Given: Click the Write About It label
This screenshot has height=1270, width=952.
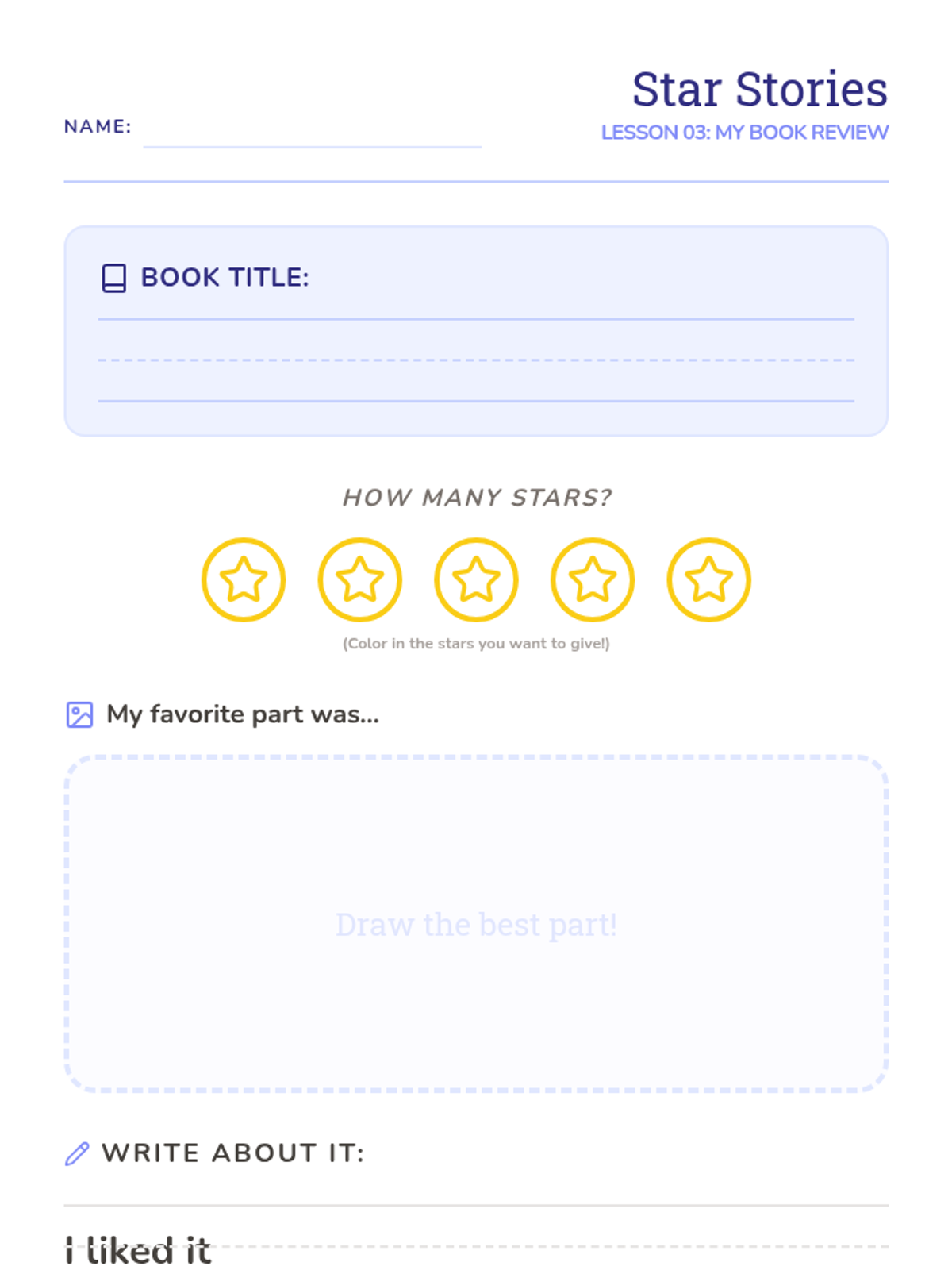Looking at the screenshot, I should point(233,1153).
